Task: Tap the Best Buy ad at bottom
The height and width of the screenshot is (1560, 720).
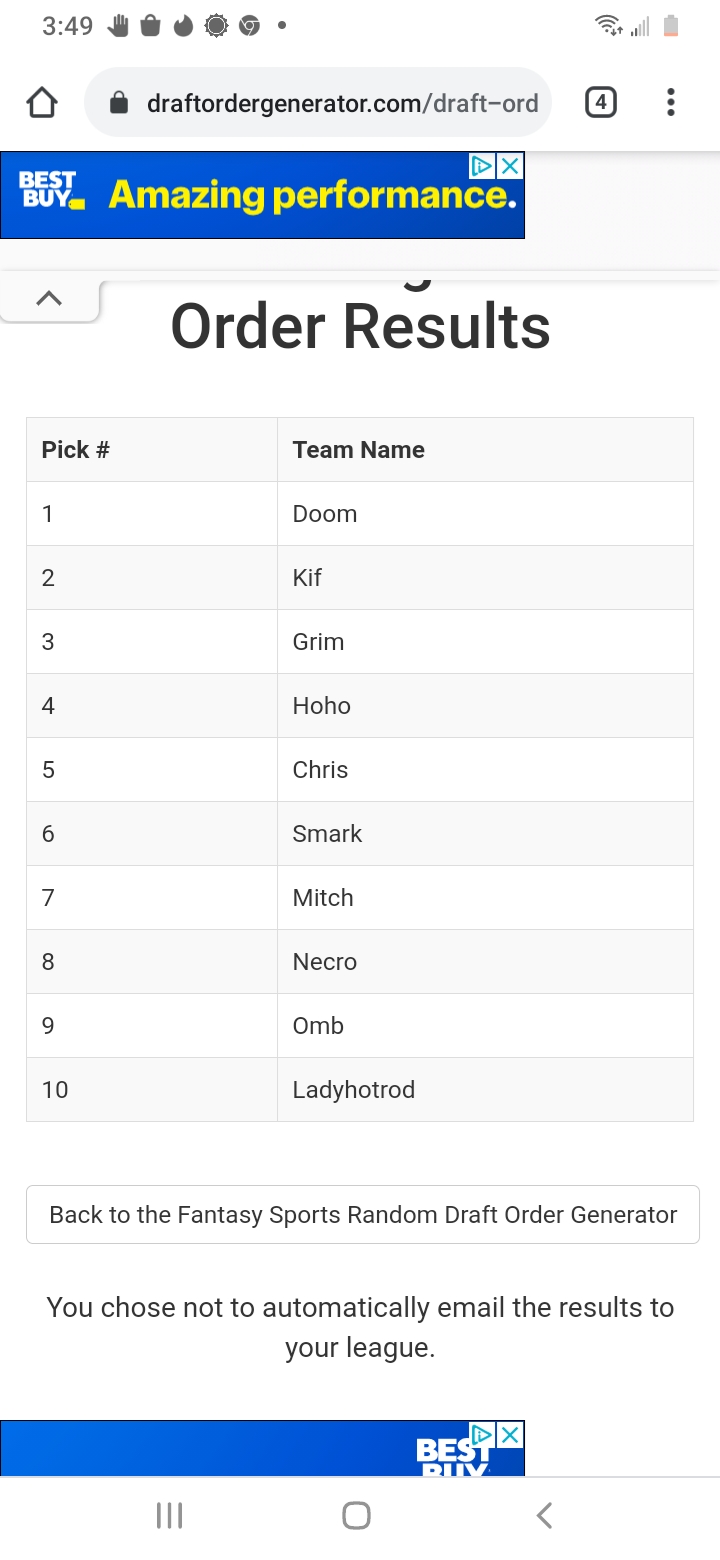Action: click(x=262, y=1450)
